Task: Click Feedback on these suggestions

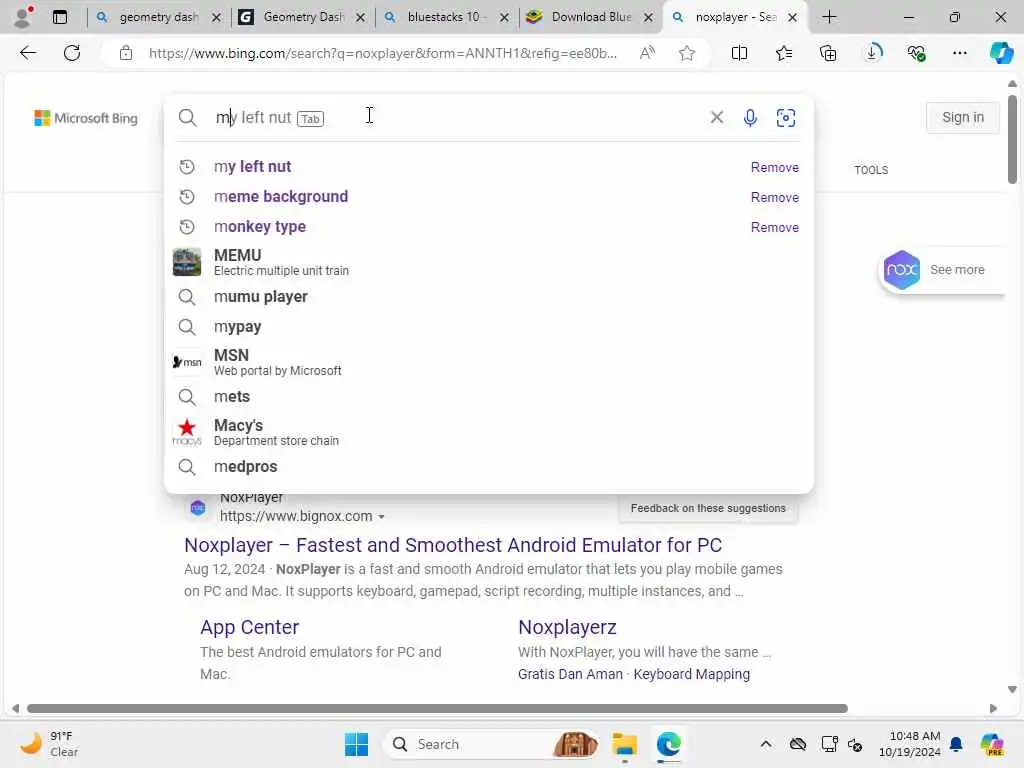Action: [708, 508]
